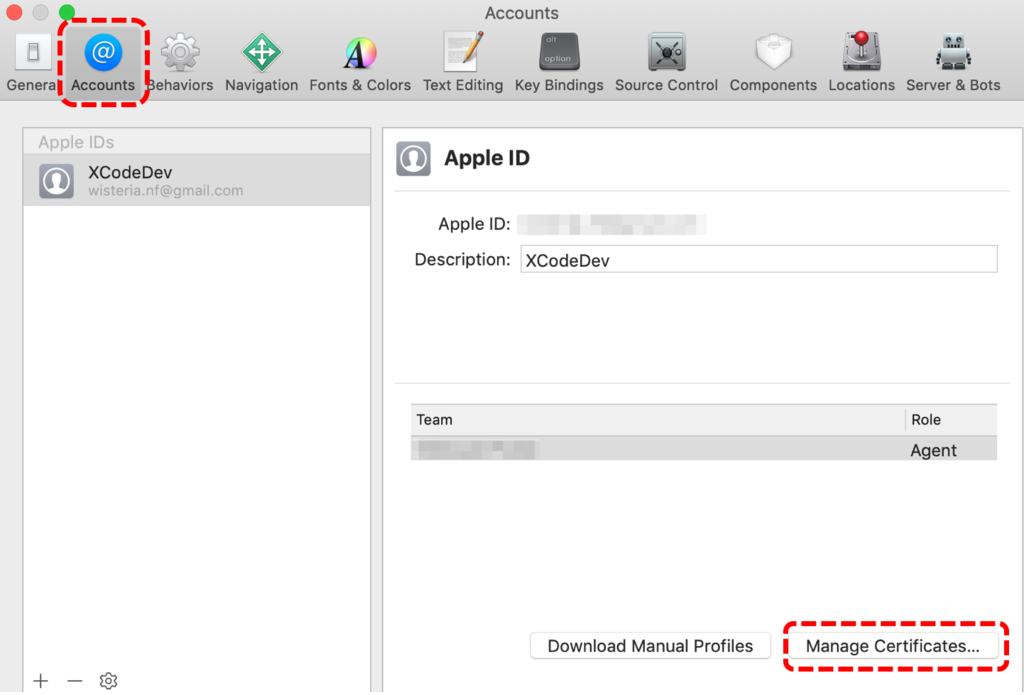The image size is (1024, 695).
Task: Click the wisteria.nf@gmail.com email text
Action: [166, 191]
